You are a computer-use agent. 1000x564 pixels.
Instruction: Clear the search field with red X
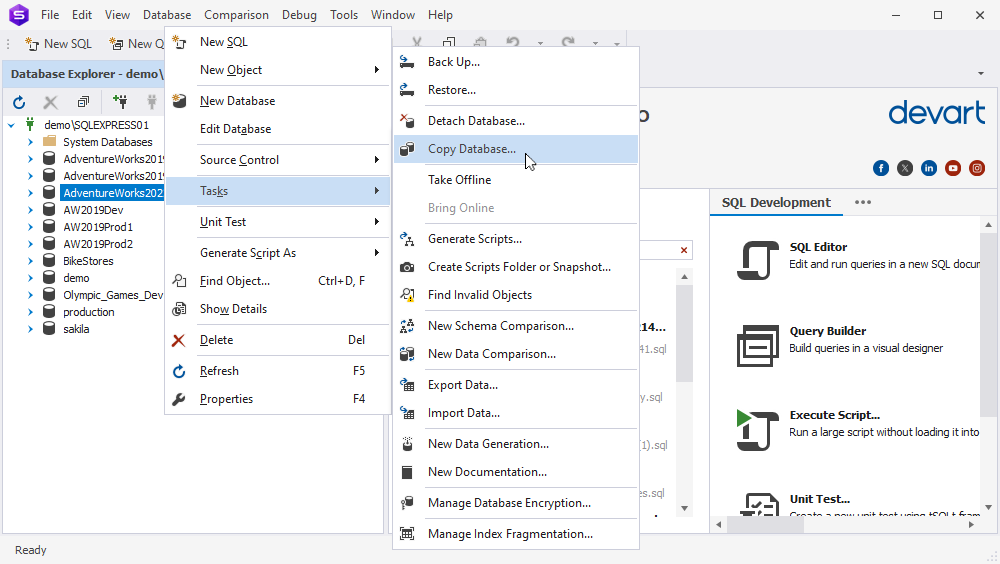pos(684,250)
